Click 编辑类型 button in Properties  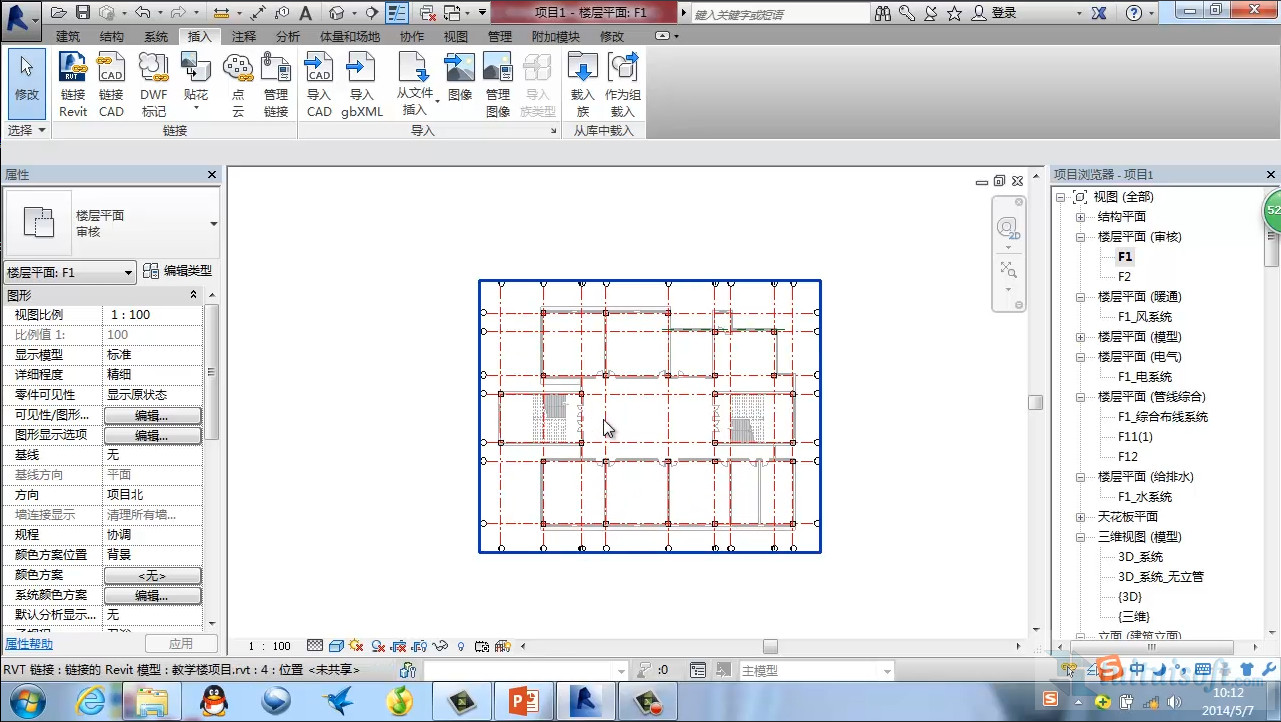click(178, 271)
